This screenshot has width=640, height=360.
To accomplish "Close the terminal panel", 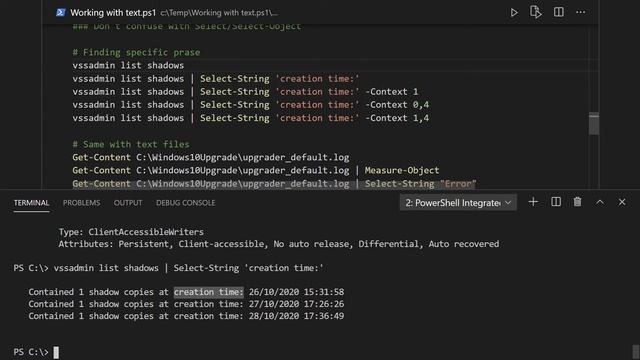I will [x=622, y=202].
